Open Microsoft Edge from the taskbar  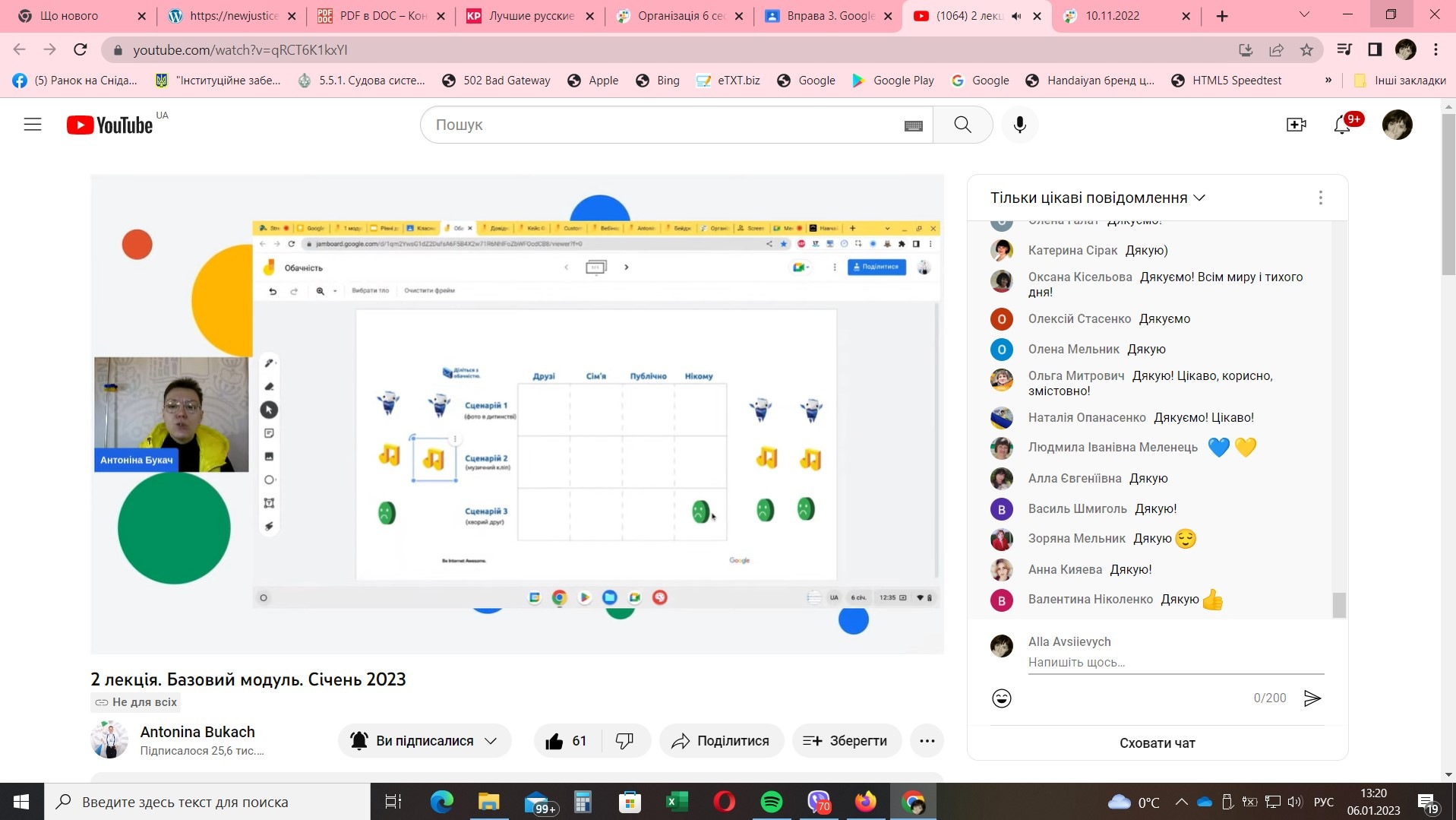click(x=441, y=802)
